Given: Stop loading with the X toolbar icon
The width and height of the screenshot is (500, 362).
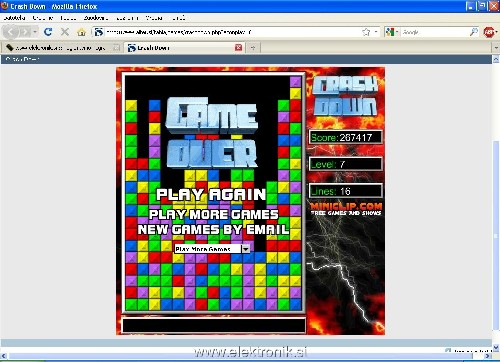Looking at the screenshot, I should pyautogui.click(x=65, y=32).
